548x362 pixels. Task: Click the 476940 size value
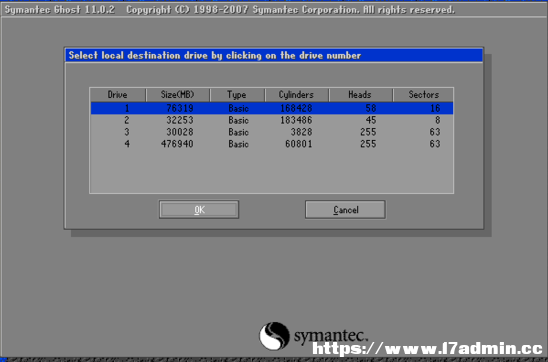pyautogui.click(x=177, y=144)
